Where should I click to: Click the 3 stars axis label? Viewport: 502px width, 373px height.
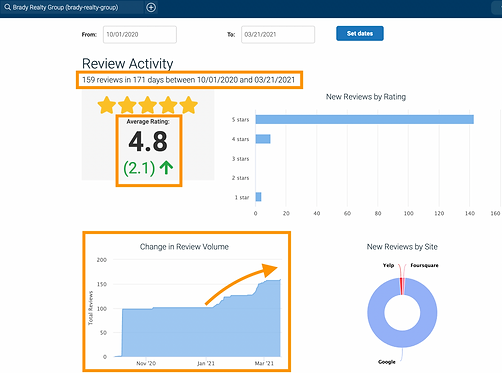tap(241, 159)
